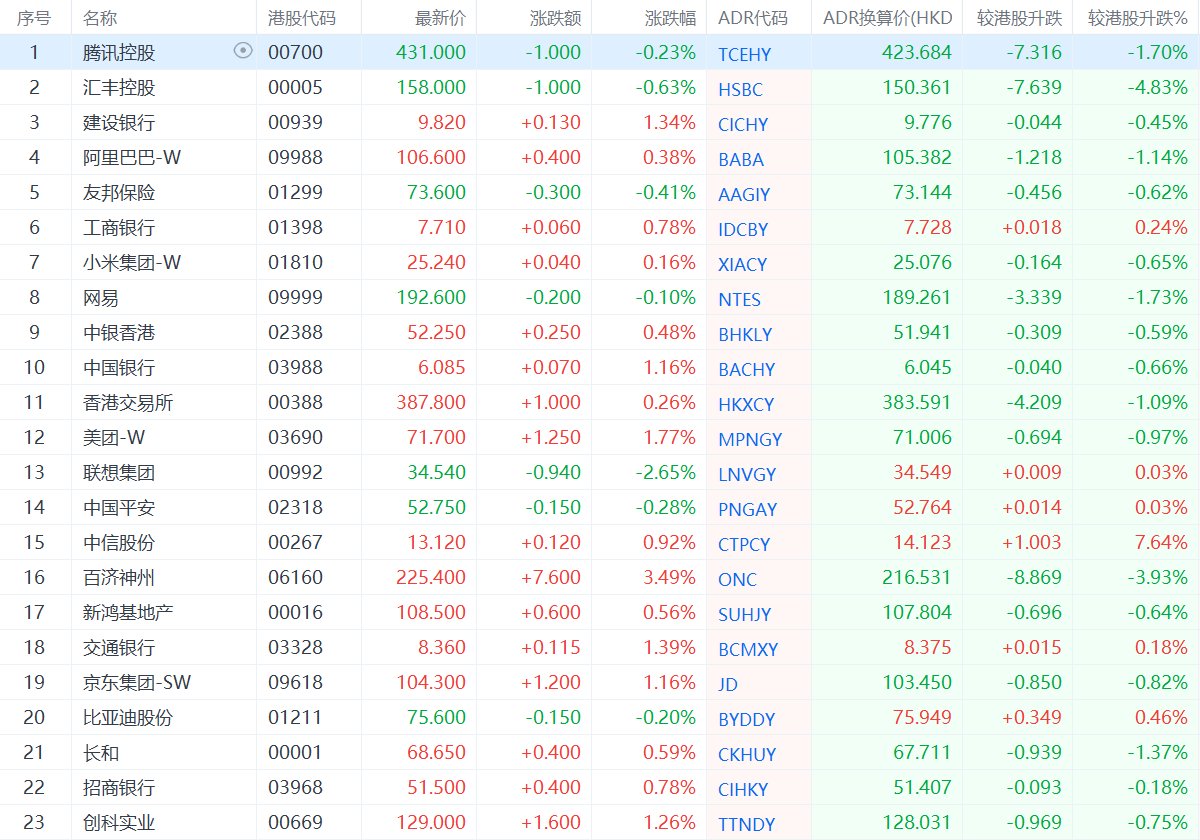This screenshot has height=840, width=1200.
Task: Open the BYDDY ADR code link
Action: [746, 719]
